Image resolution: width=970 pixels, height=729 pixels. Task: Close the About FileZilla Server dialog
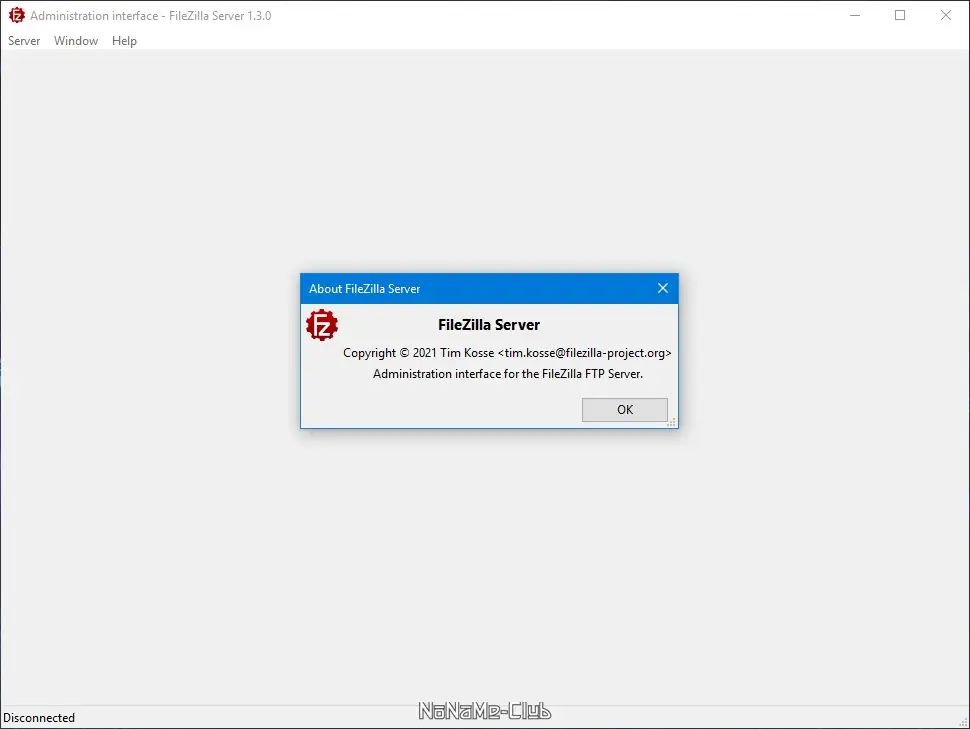[663, 288]
